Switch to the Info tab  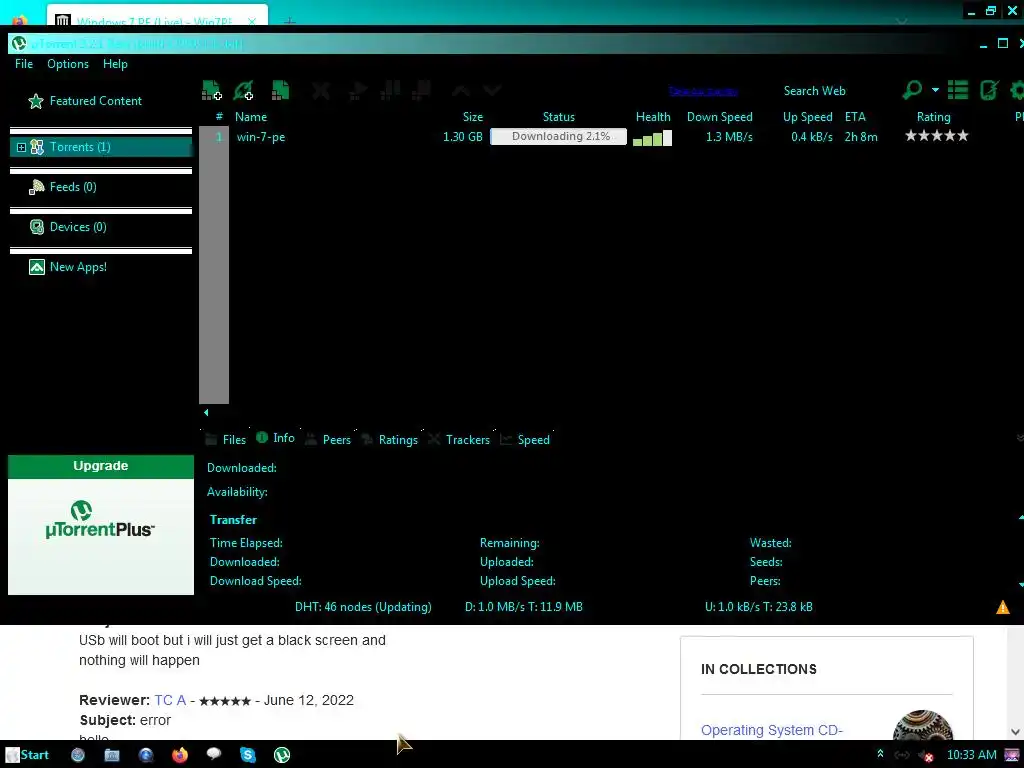click(276, 438)
